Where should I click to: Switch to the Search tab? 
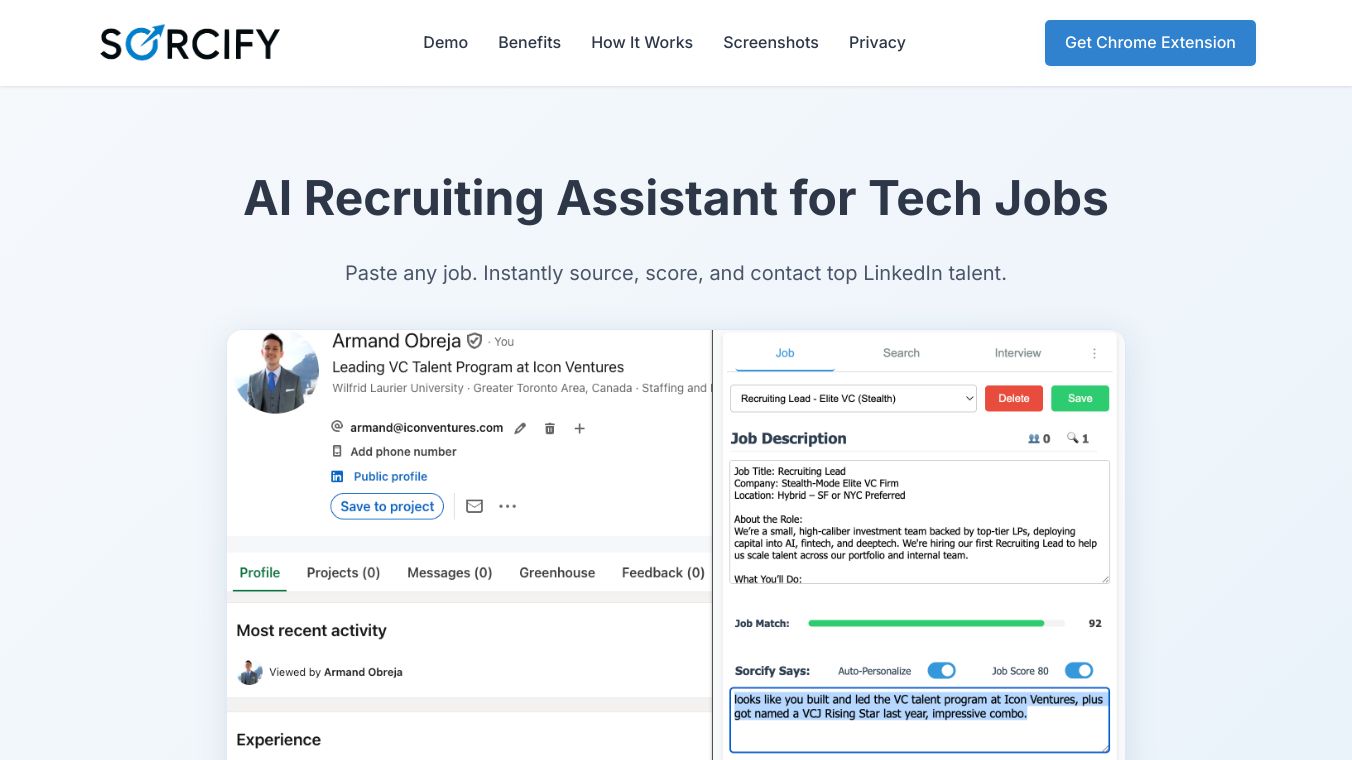tap(901, 353)
